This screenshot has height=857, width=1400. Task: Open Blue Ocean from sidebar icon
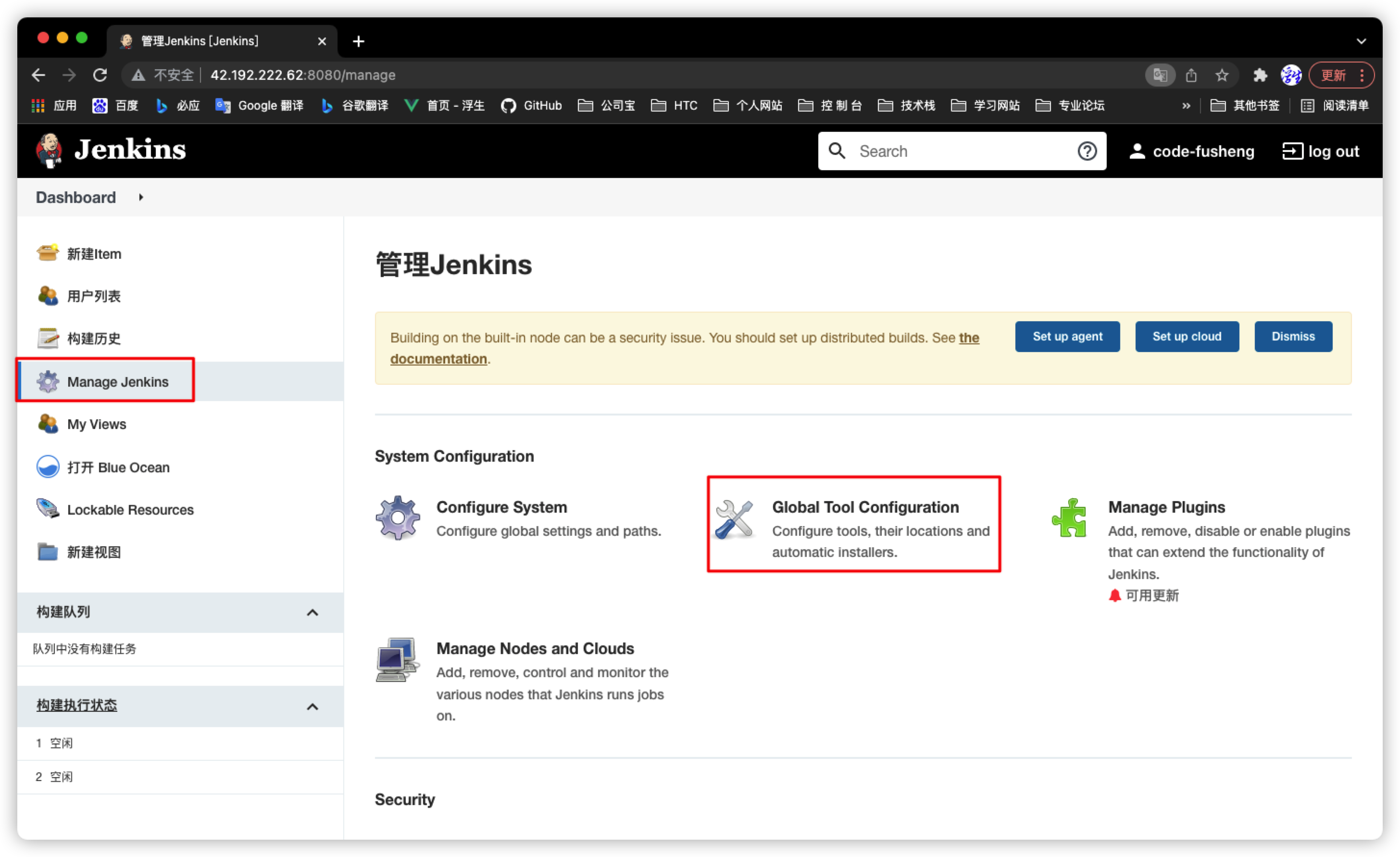tap(48, 466)
